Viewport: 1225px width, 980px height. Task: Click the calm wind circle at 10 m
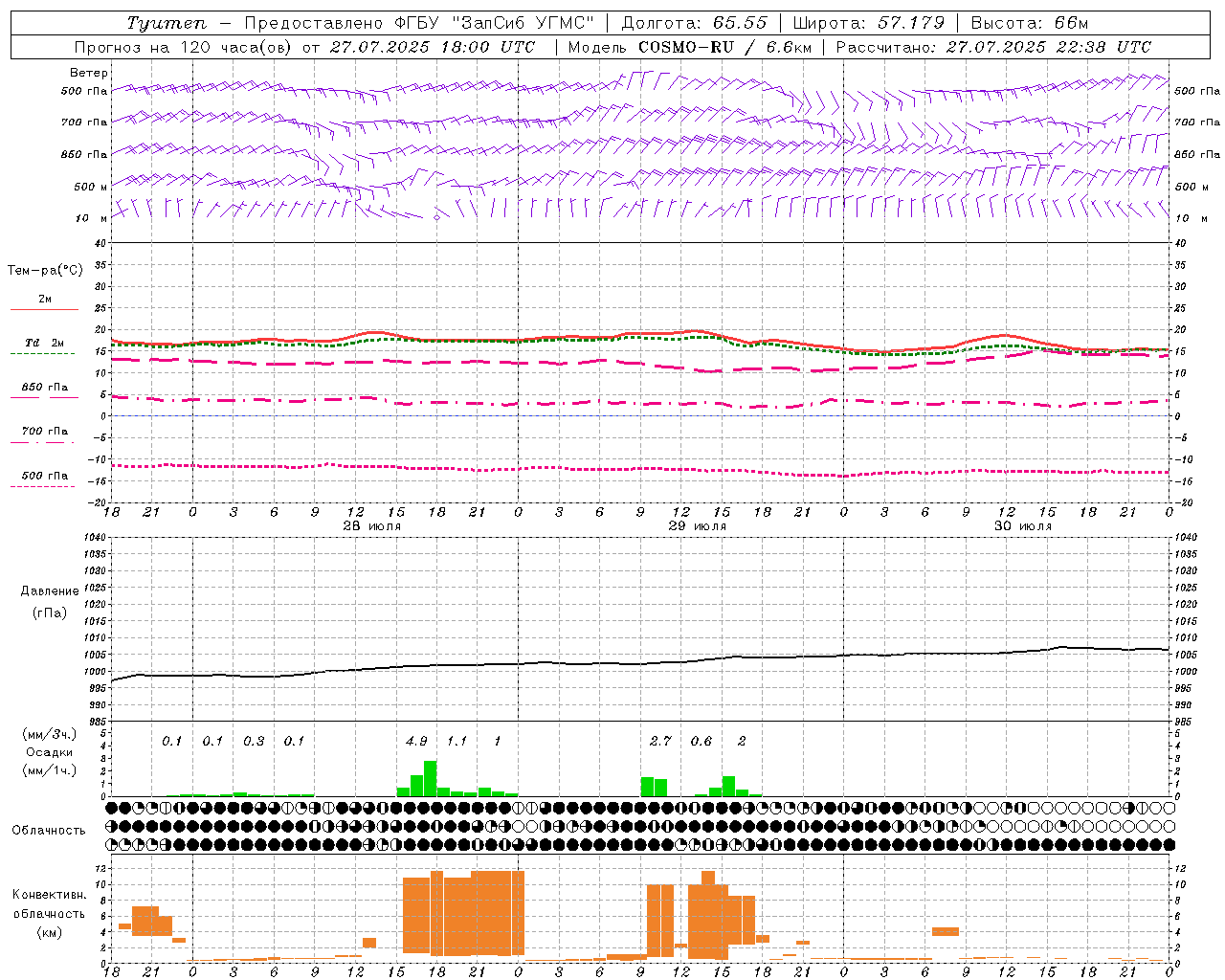436,217
